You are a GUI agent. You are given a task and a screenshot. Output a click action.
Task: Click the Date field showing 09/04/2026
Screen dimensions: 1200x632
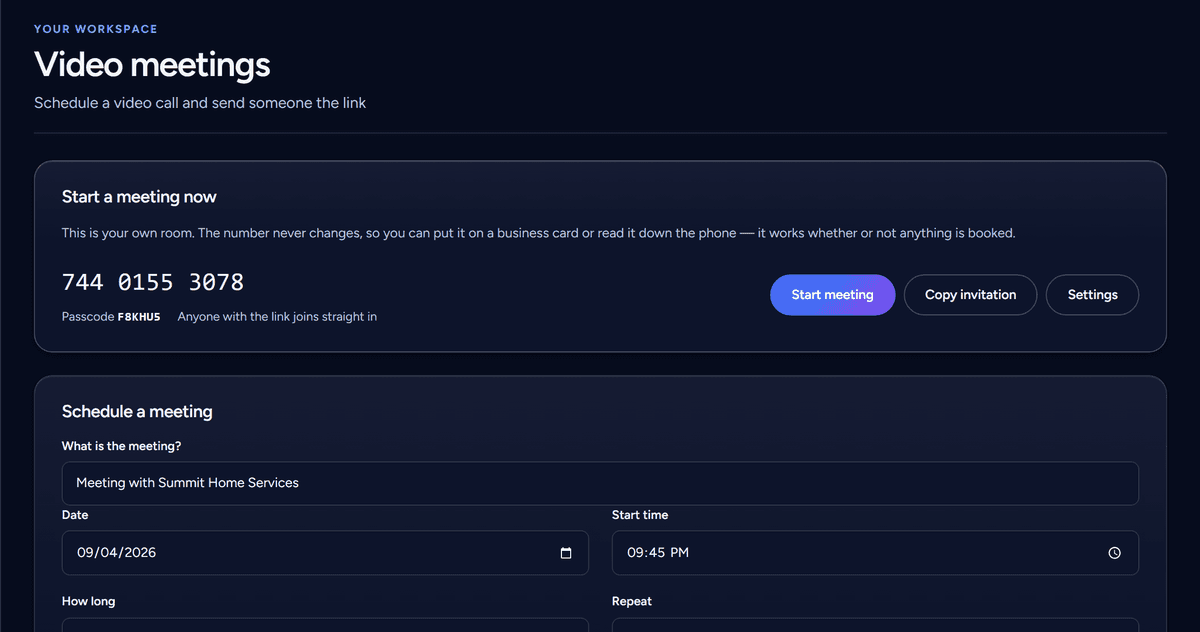[x=325, y=553]
